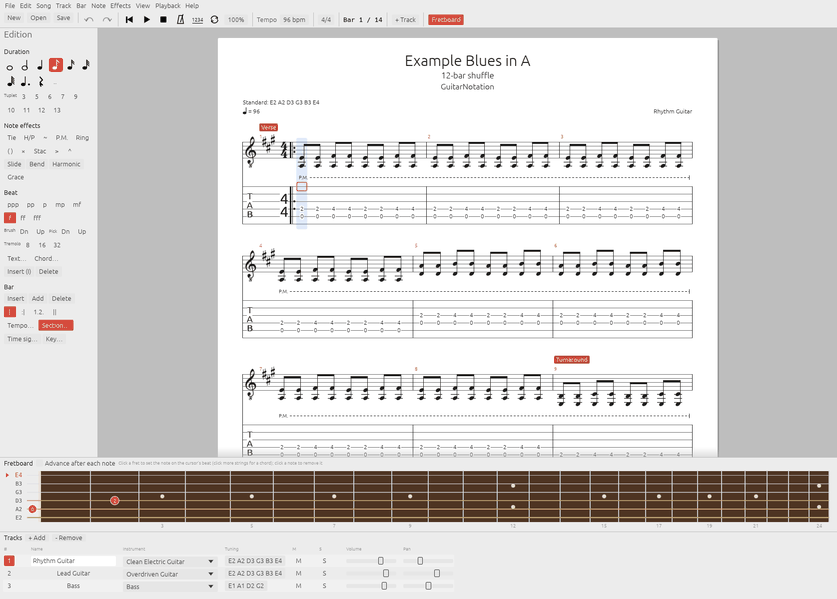Rewind to the beginning
837x599 pixels.
tap(129, 20)
